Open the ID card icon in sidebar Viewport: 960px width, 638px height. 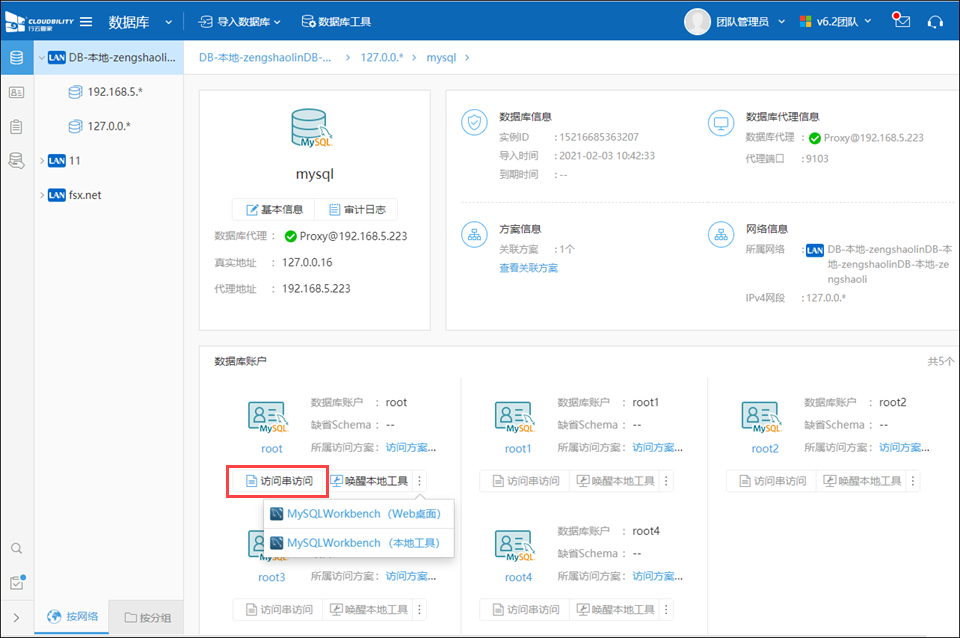pyautogui.click(x=16, y=92)
